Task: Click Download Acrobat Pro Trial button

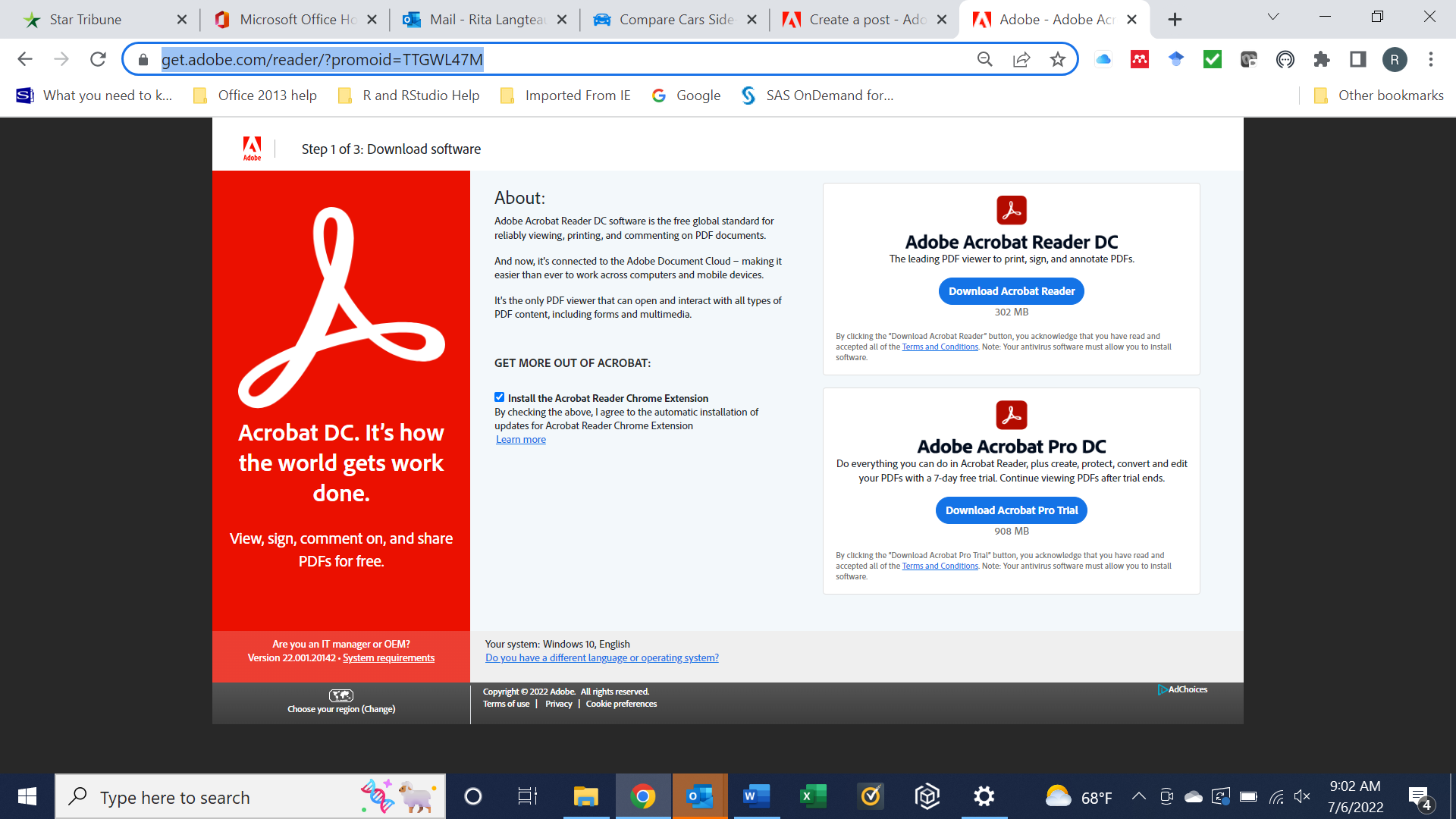Action: tap(1011, 510)
